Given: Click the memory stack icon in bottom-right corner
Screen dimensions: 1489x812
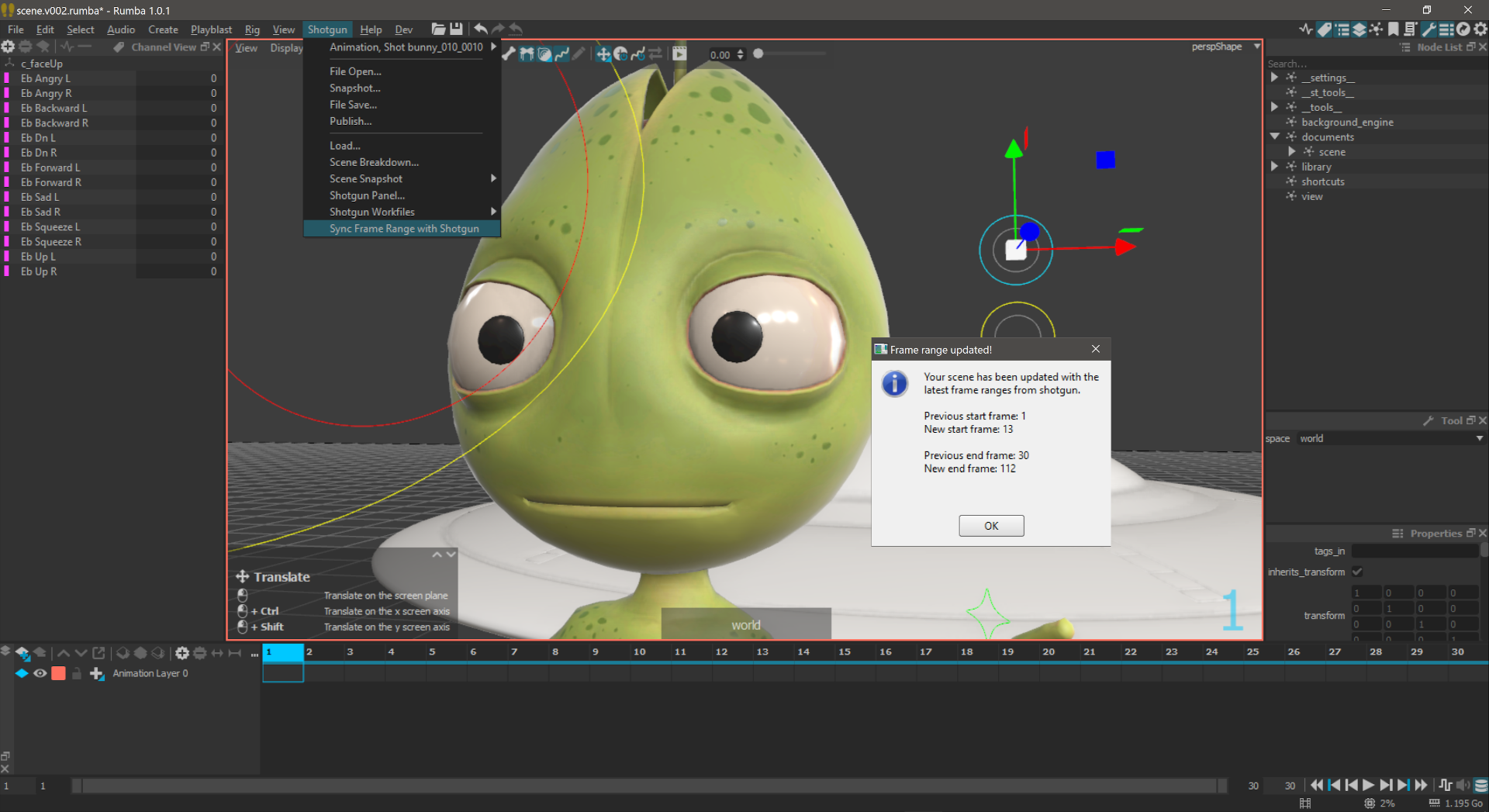Looking at the screenshot, I should pyautogui.click(x=1480, y=786).
